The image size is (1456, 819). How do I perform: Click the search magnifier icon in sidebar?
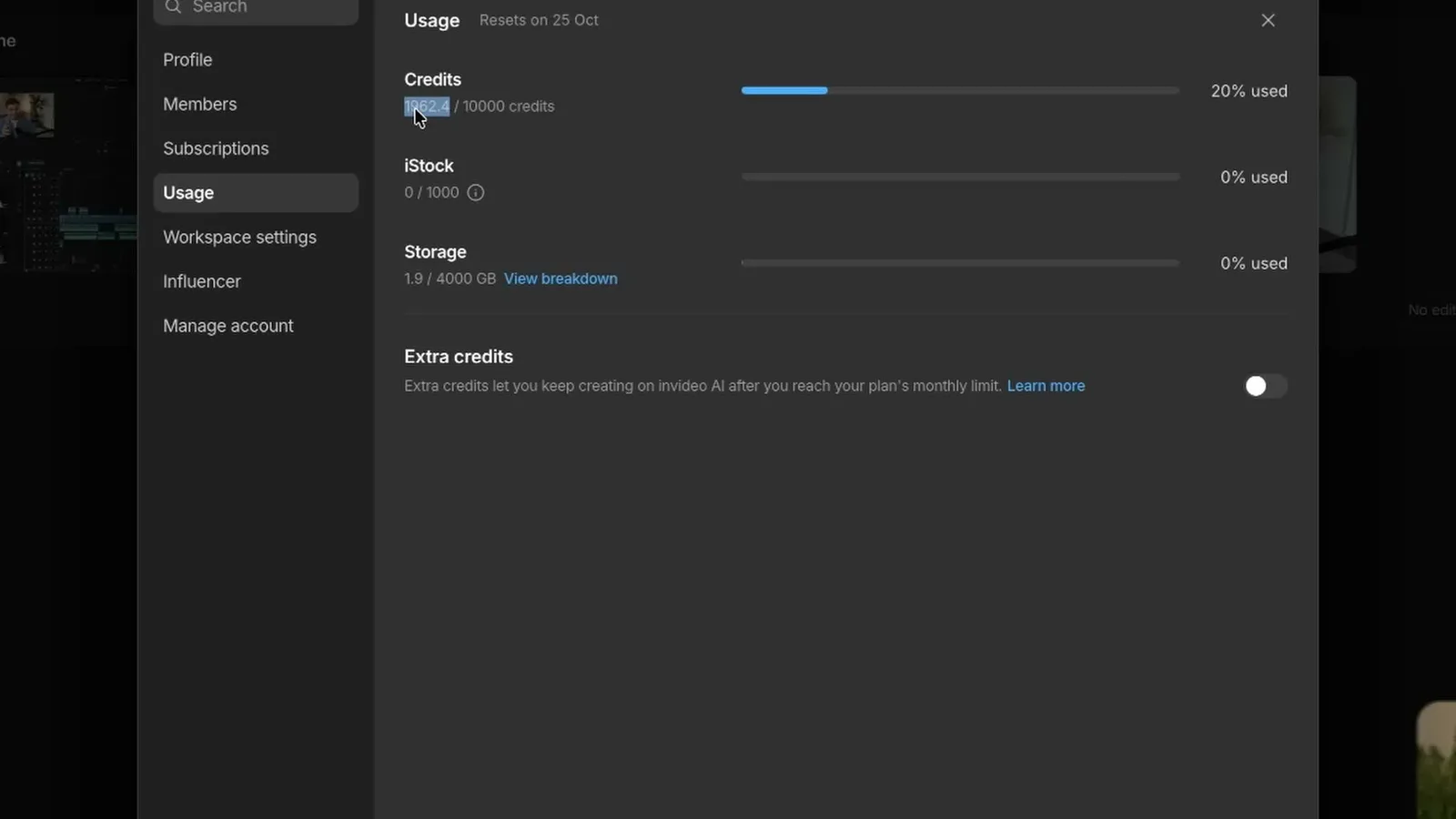(x=173, y=6)
